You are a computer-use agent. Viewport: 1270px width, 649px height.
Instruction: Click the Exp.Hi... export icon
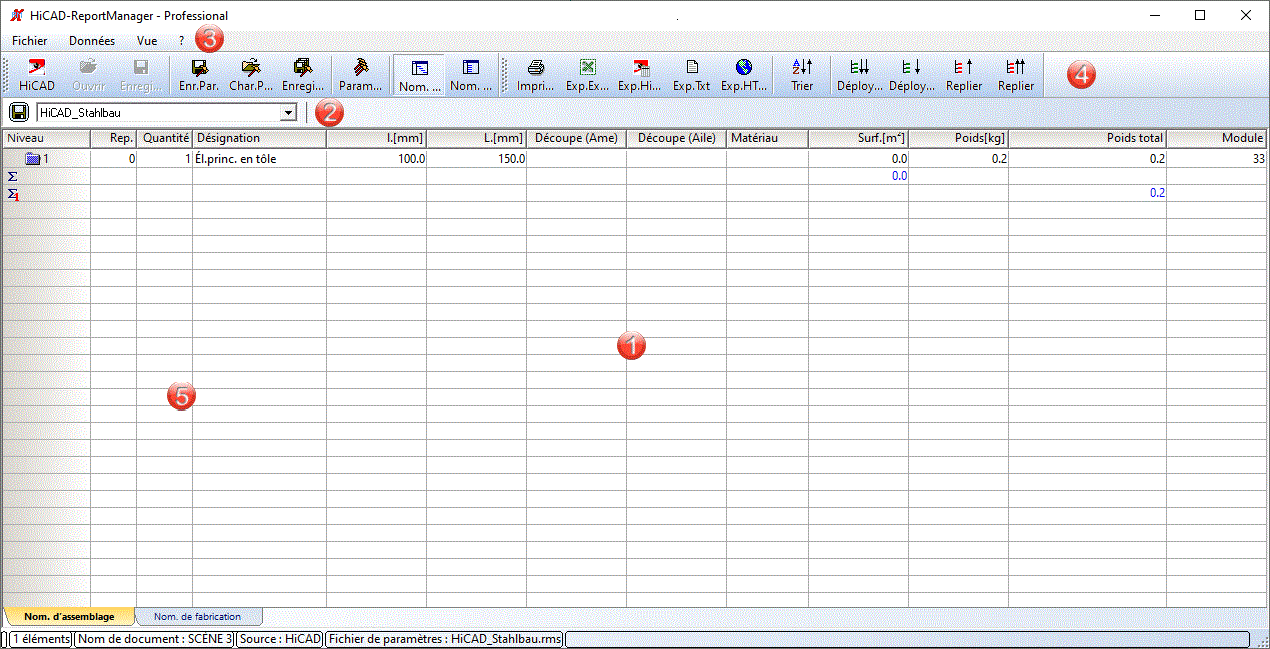[x=640, y=75]
